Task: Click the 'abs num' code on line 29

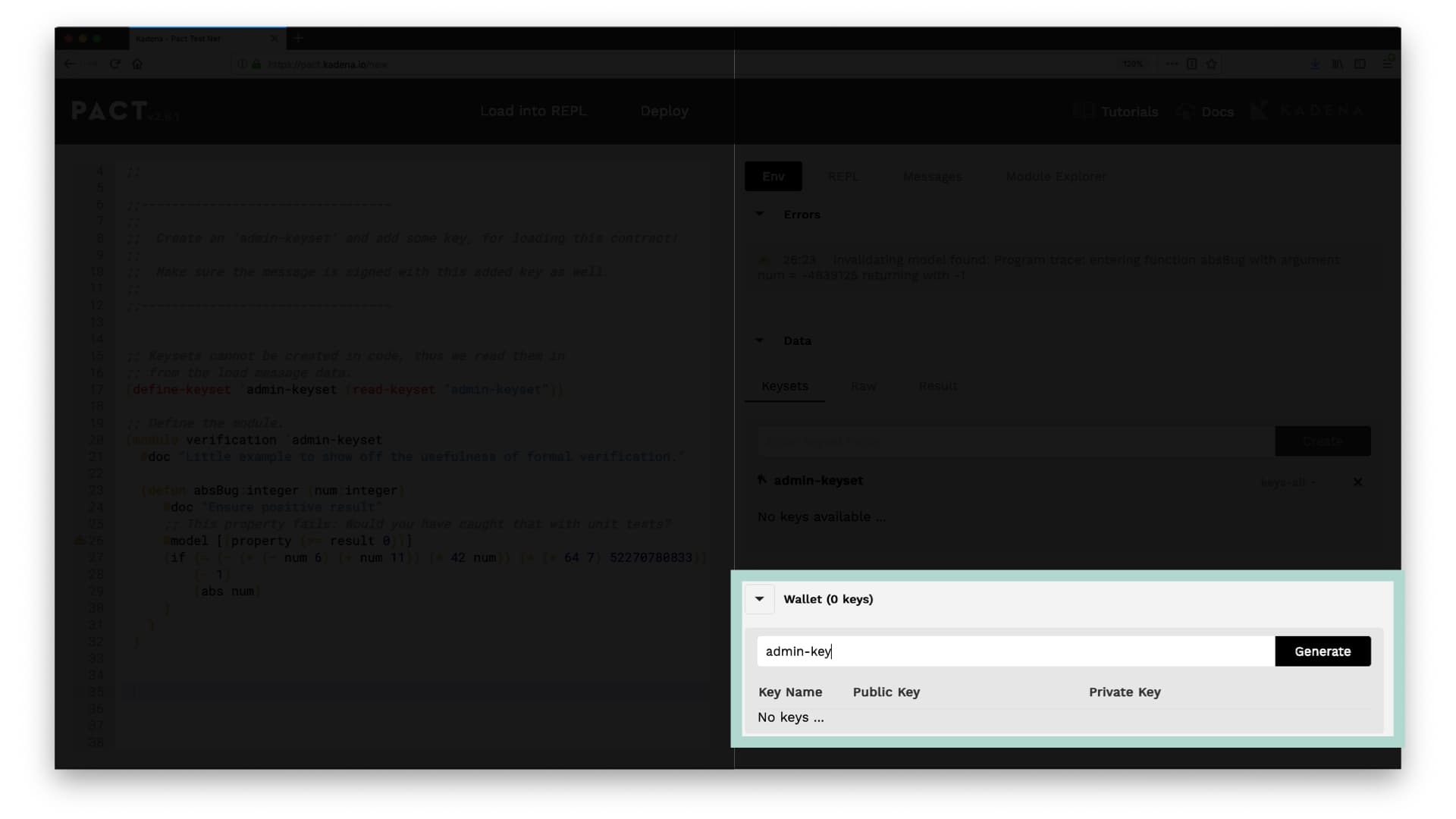Action: (227, 591)
